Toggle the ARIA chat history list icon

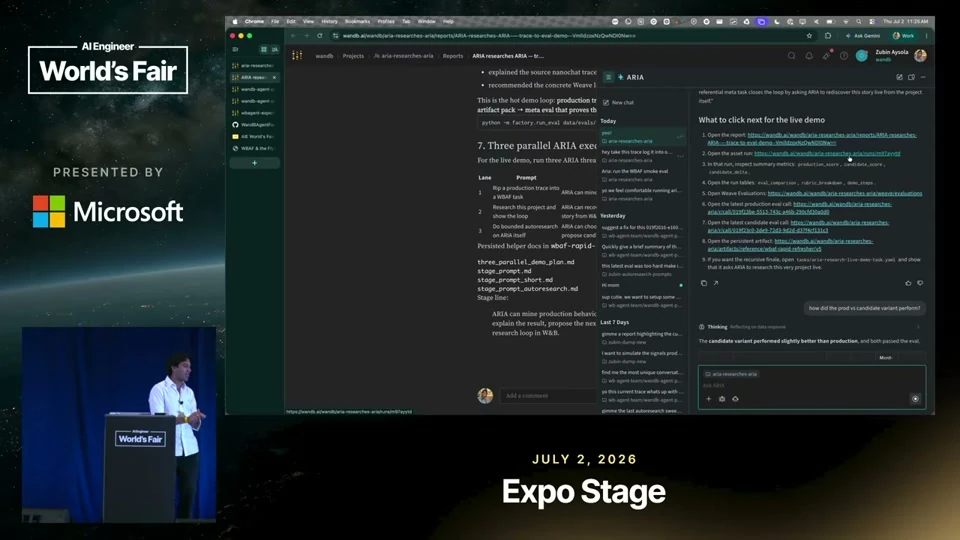tap(609, 77)
